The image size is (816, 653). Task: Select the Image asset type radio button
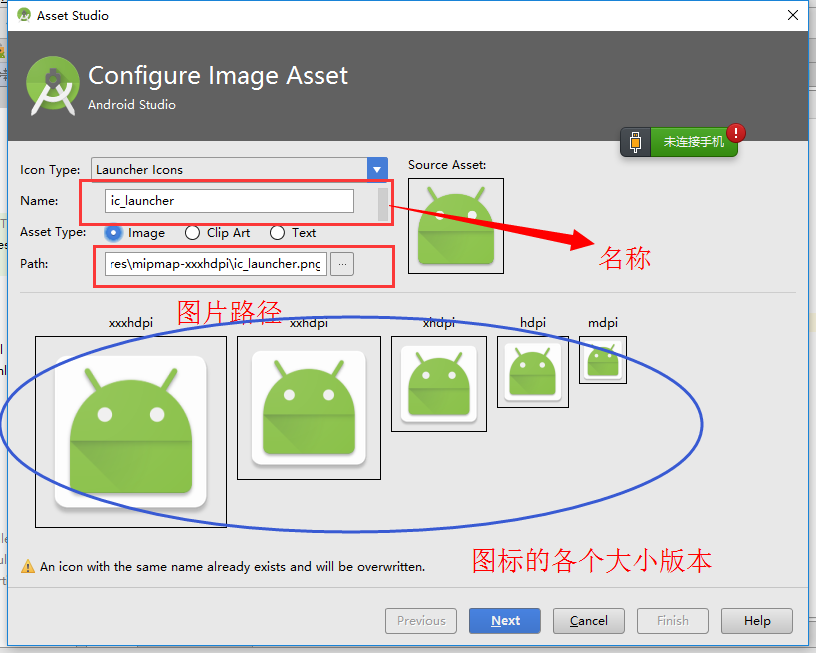point(110,233)
